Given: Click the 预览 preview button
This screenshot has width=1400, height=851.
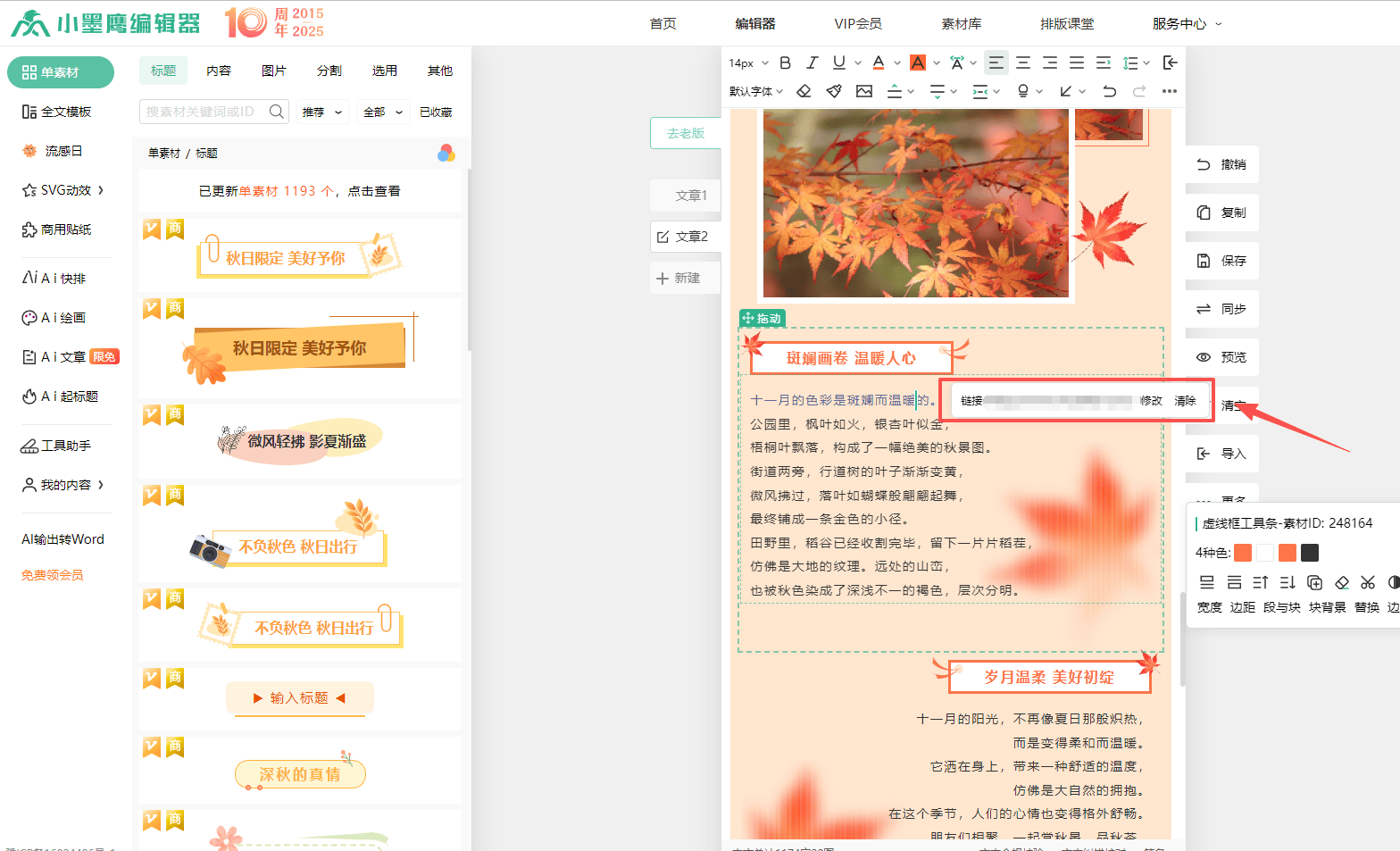Looking at the screenshot, I should 1222,357.
